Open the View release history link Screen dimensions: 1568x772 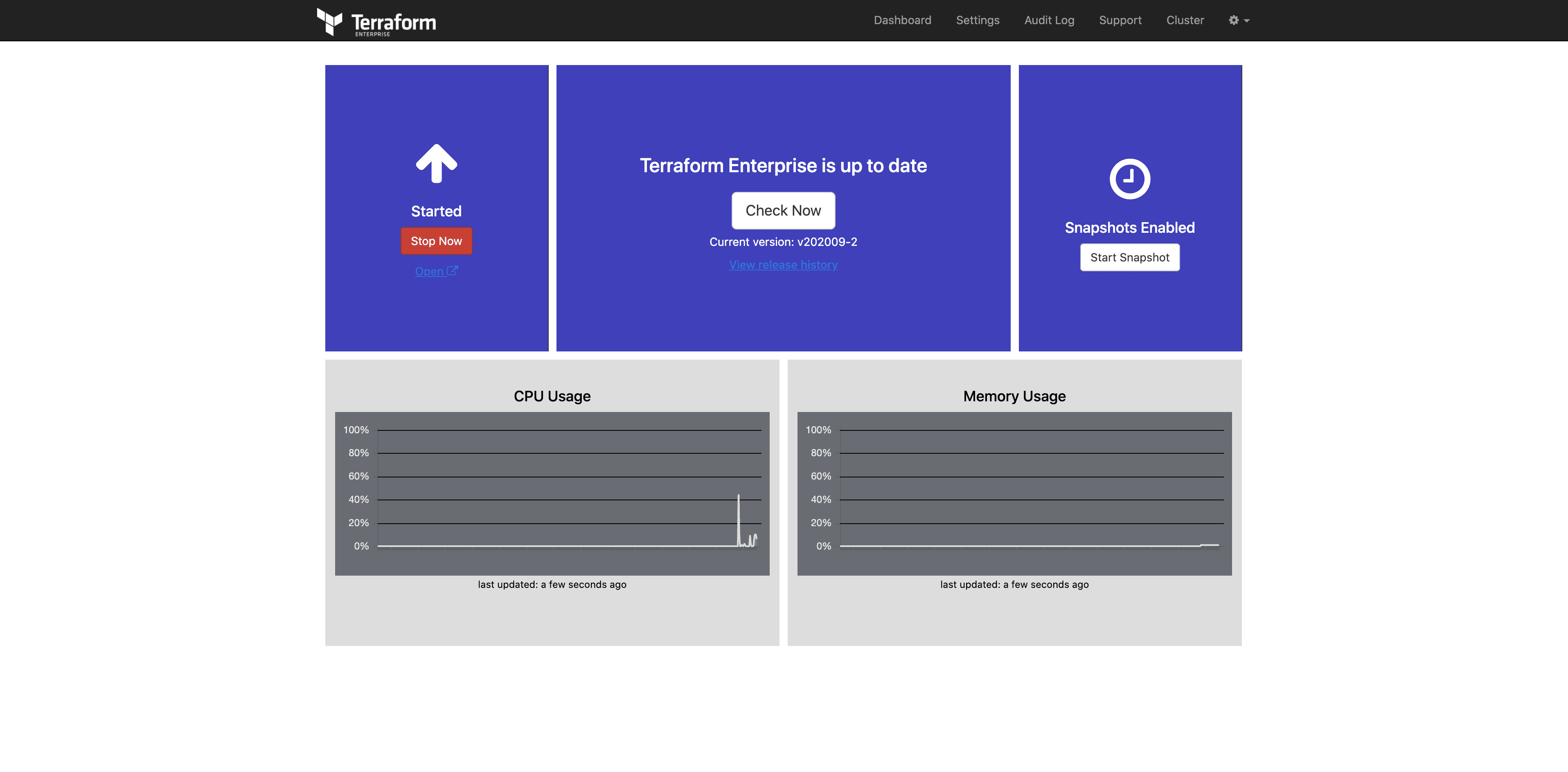click(x=783, y=265)
